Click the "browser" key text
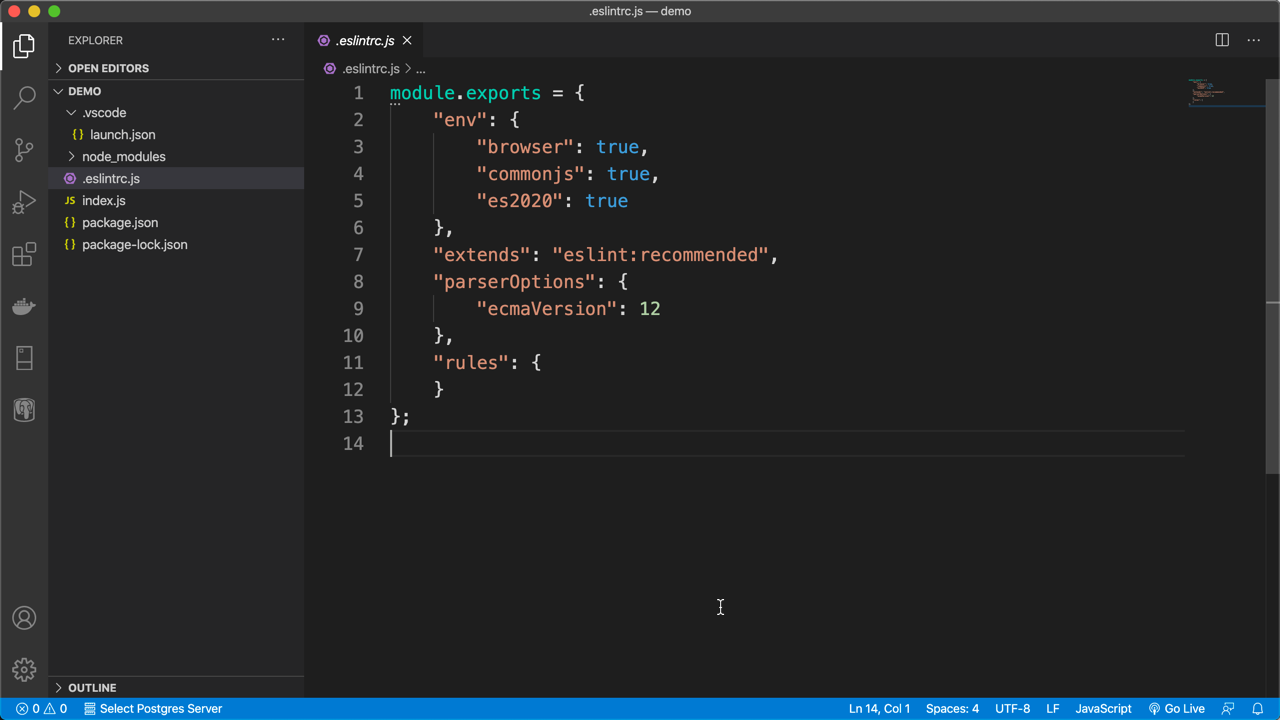This screenshot has height=720, width=1280. coord(525,147)
